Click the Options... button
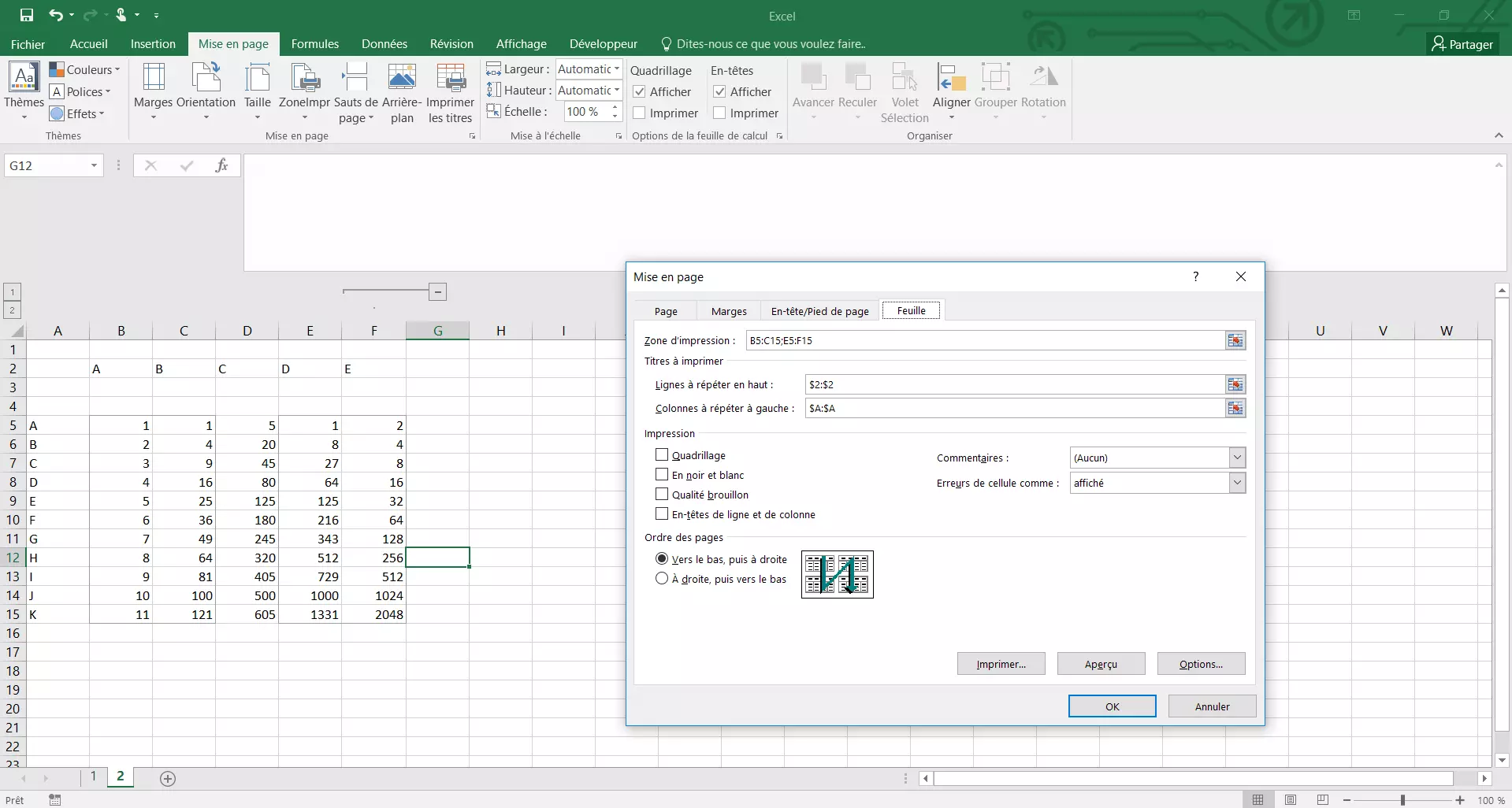 [1201, 664]
